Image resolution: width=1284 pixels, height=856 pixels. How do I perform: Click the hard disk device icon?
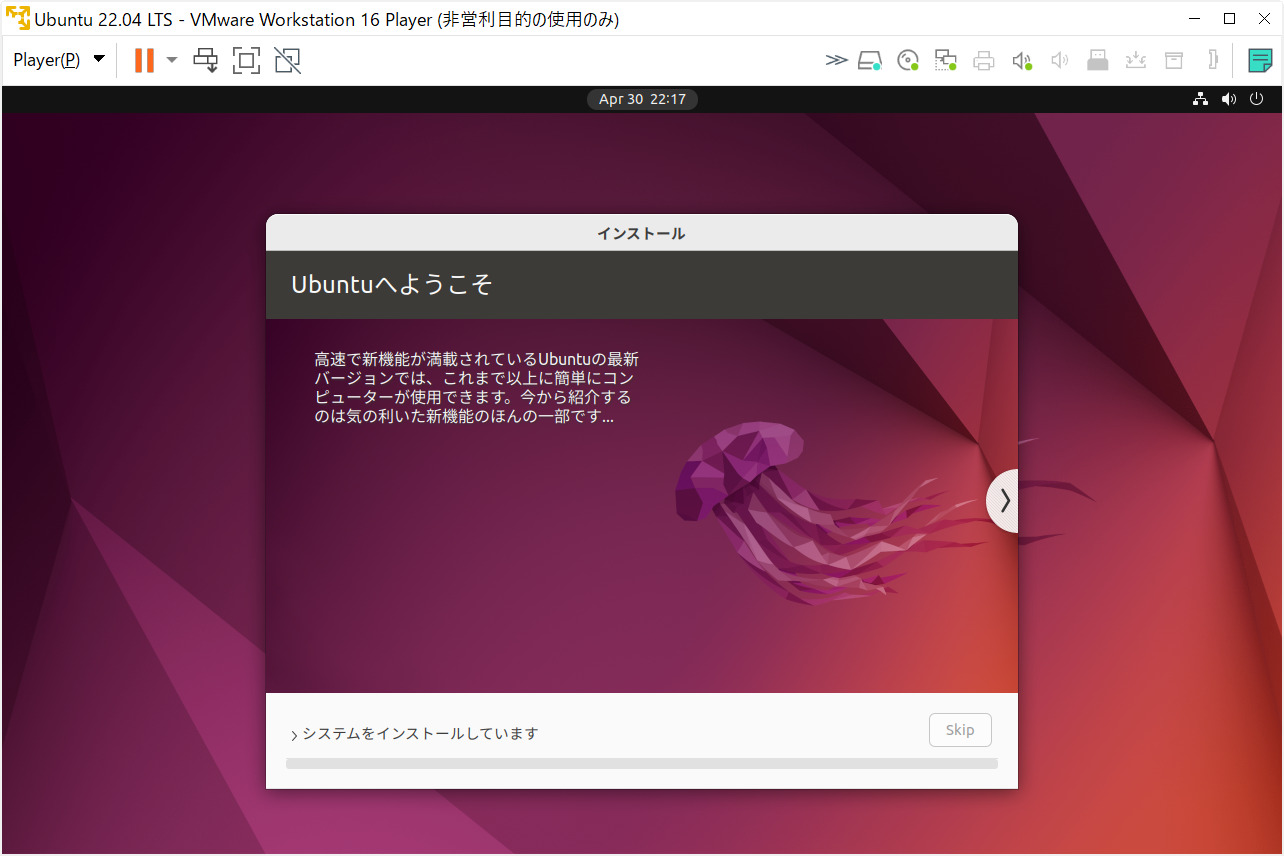click(x=870, y=60)
